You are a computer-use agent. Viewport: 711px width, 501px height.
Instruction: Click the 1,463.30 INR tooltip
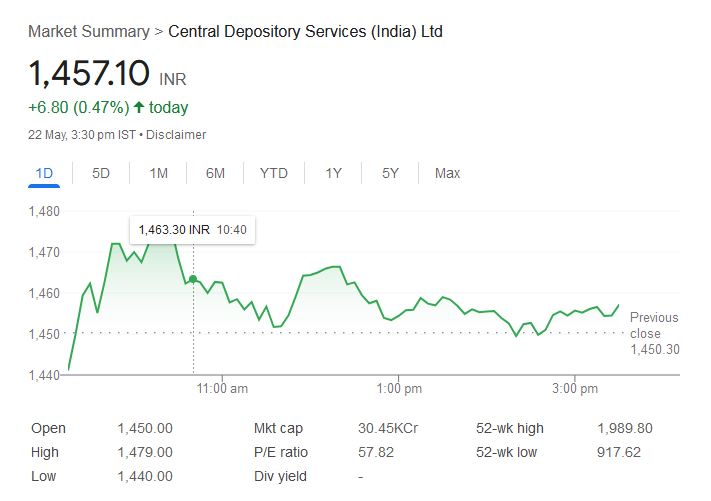193,230
